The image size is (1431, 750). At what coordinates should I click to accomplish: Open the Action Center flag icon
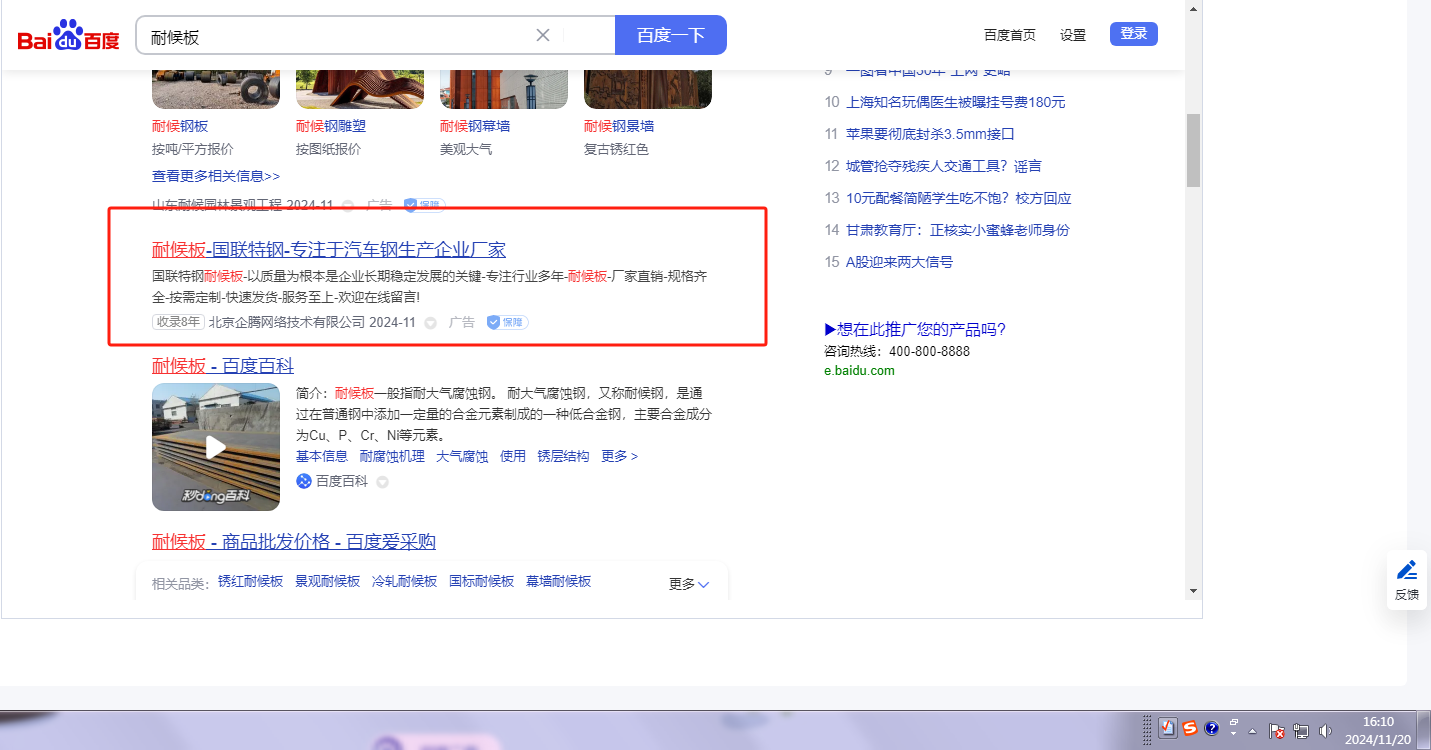pyautogui.click(x=1276, y=730)
